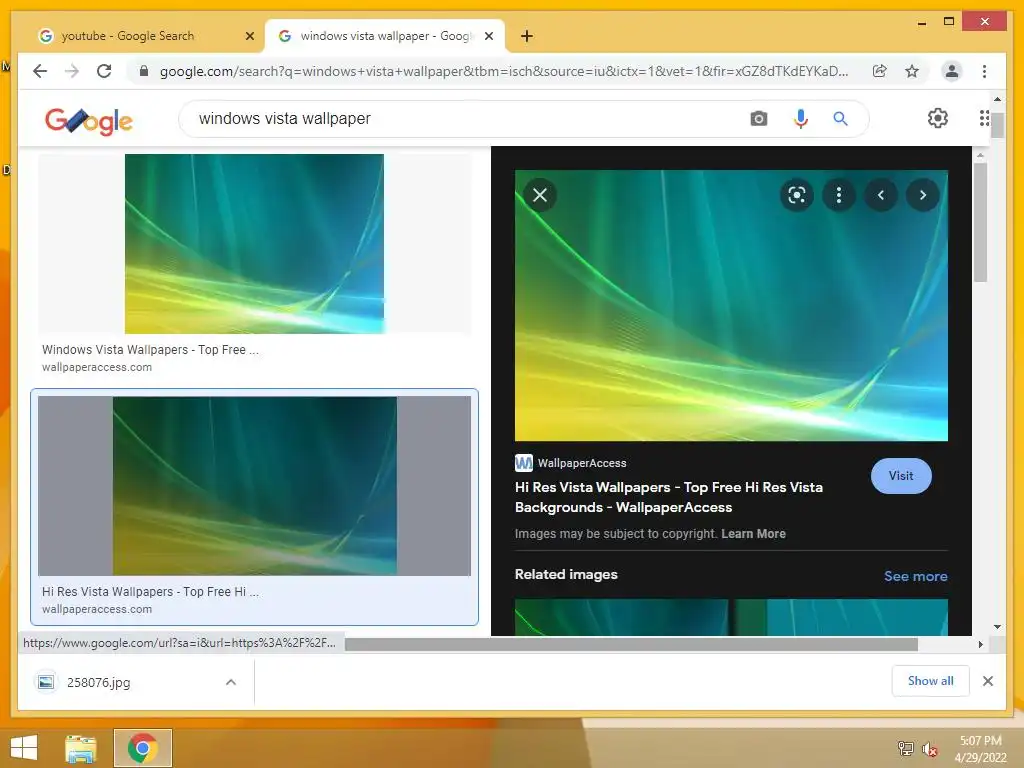This screenshot has width=1024, height=768.
Task: Open a new browser tab
Action: pyautogui.click(x=527, y=36)
